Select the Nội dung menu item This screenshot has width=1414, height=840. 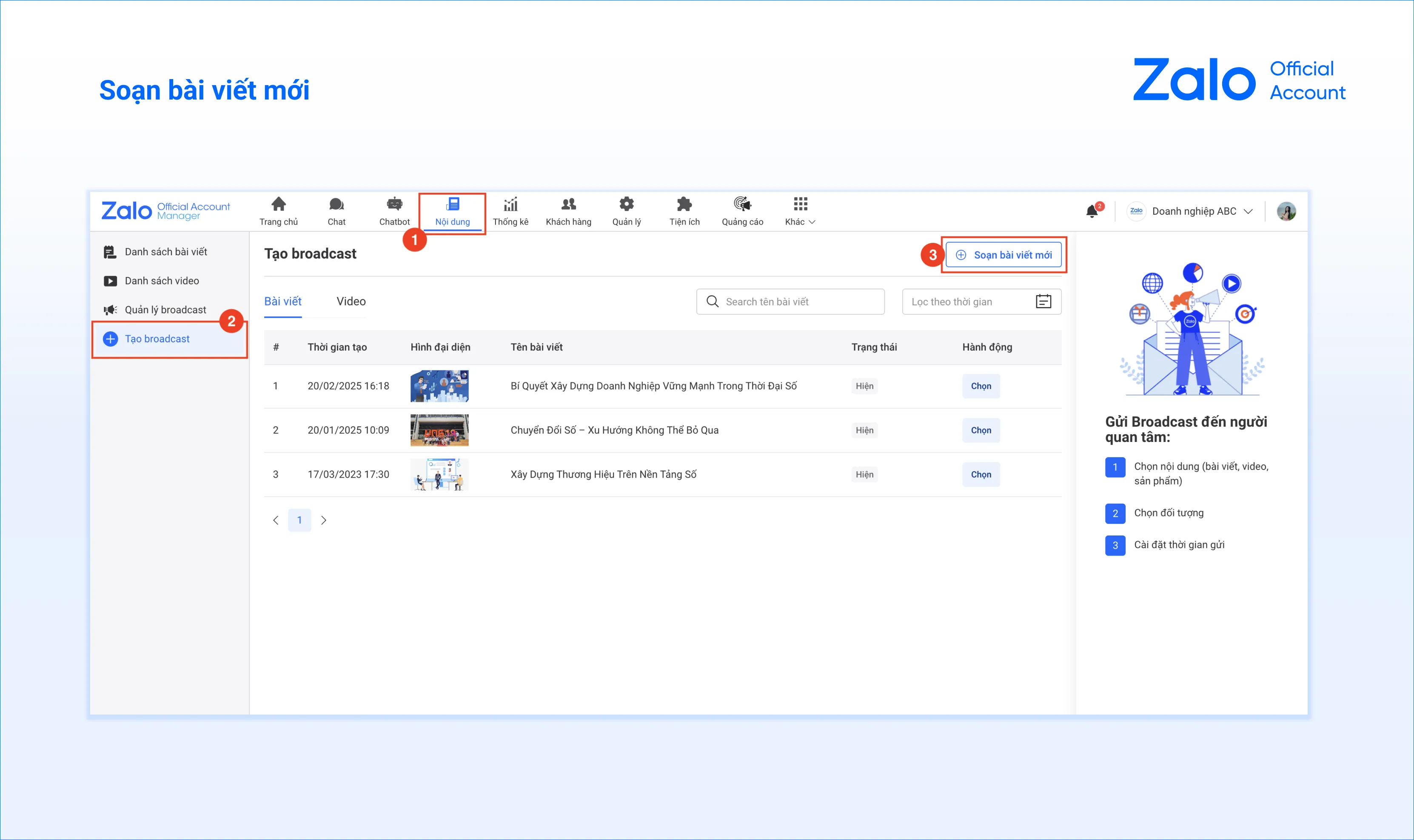coord(452,212)
